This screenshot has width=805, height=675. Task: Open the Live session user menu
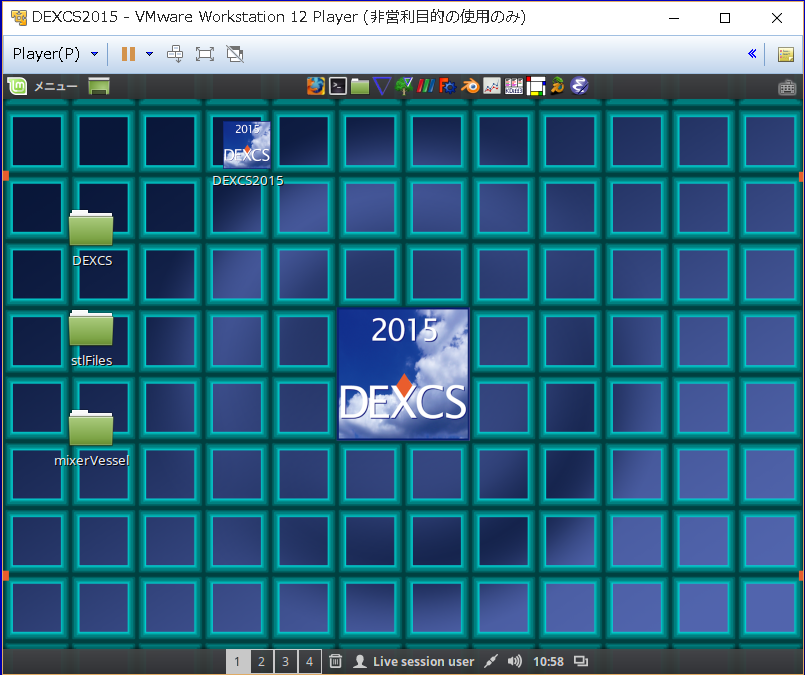[414, 662]
